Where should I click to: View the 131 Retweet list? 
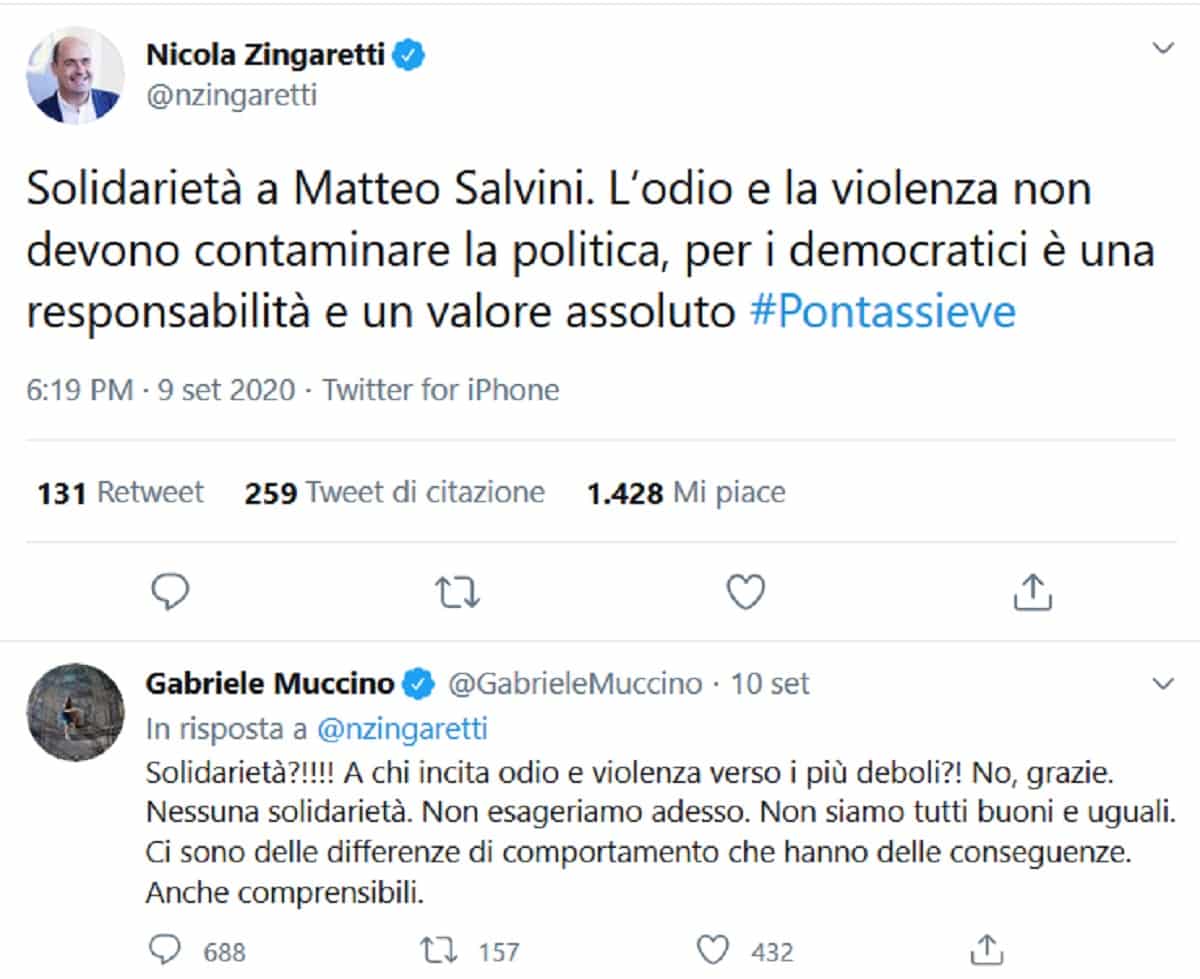coord(120,492)
